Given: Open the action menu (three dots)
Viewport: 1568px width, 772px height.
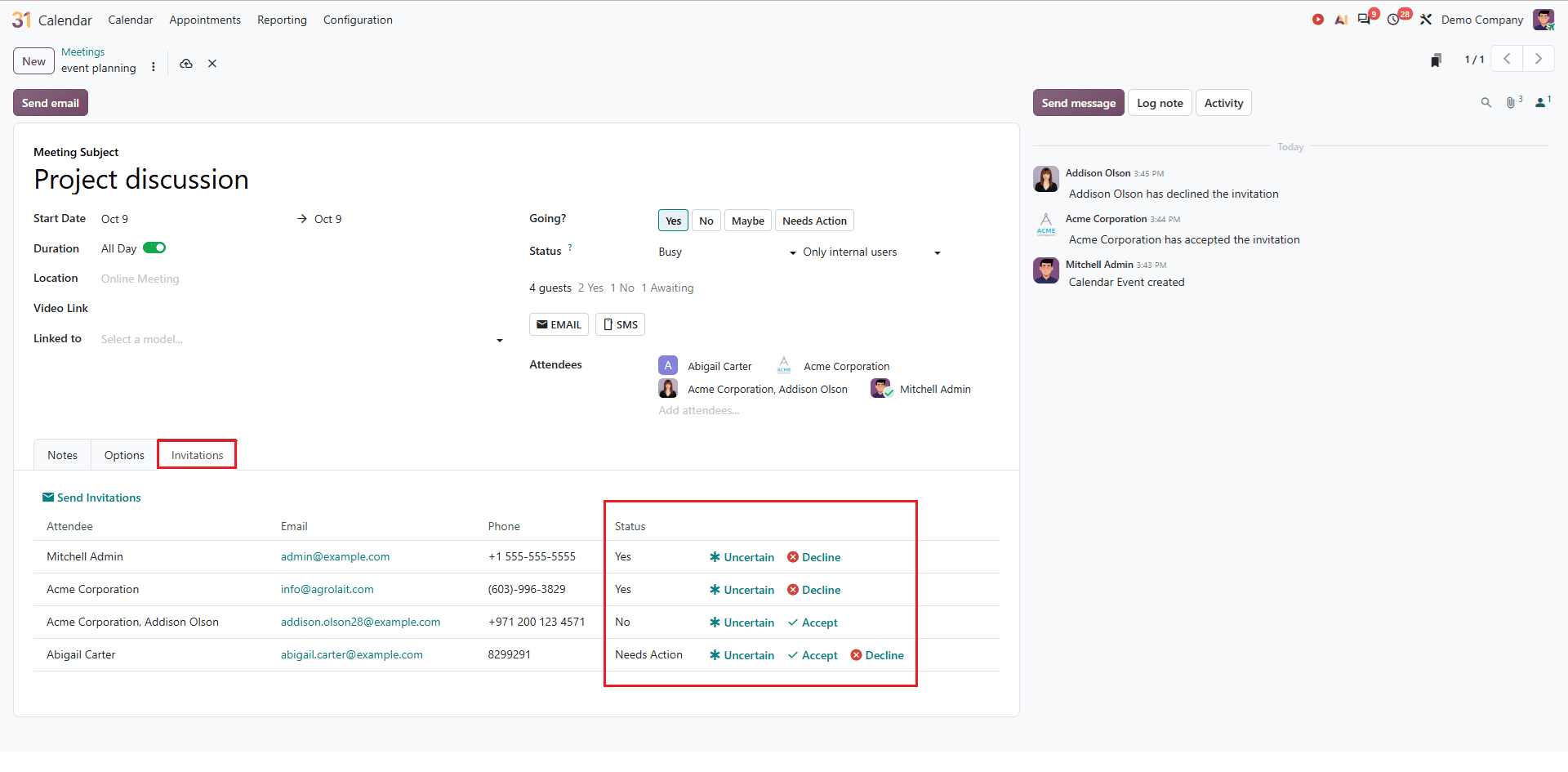Looking at the screenshot, I should (x=154, y=68).
